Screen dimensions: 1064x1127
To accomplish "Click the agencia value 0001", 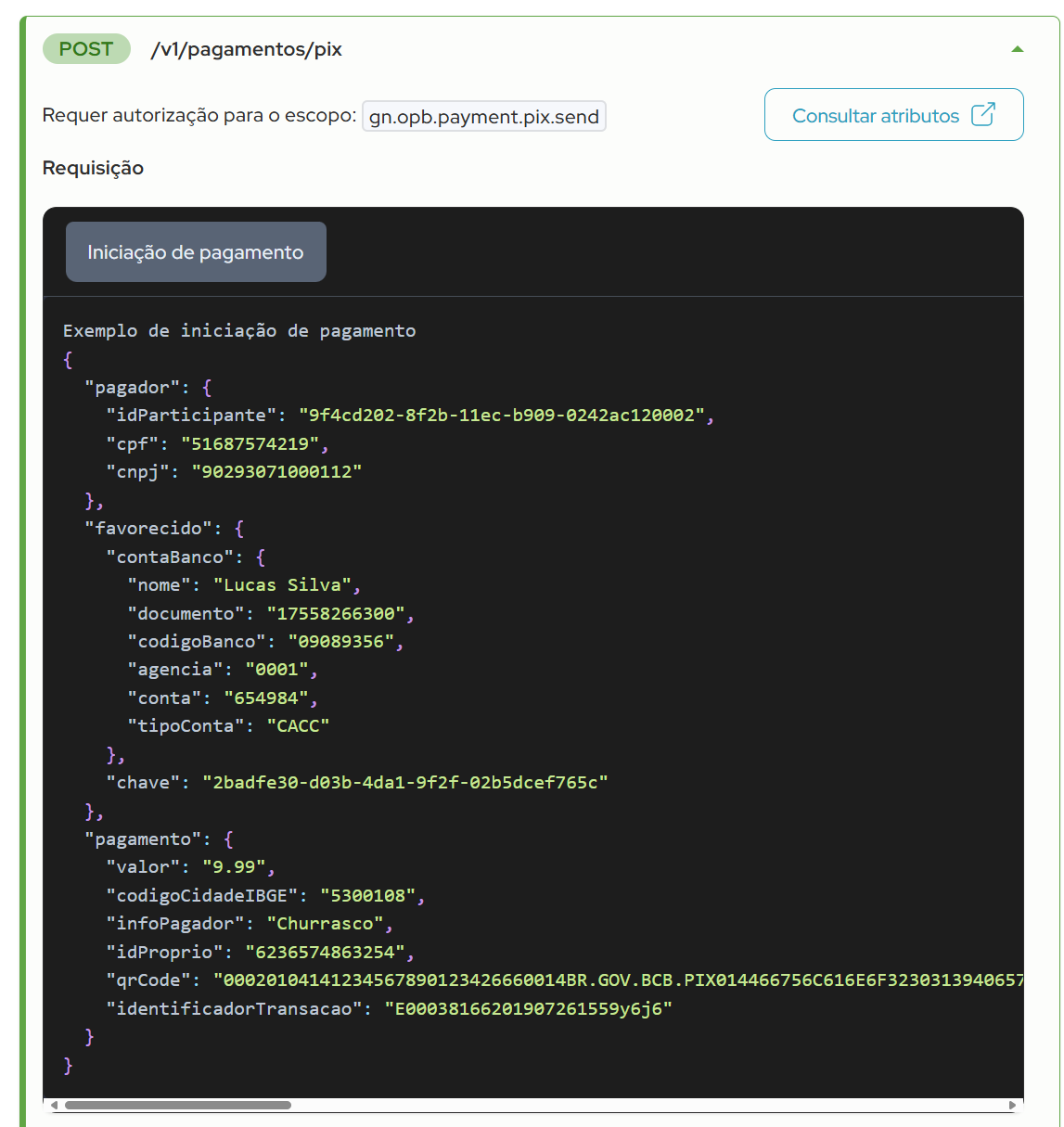I will click(276, 669).
